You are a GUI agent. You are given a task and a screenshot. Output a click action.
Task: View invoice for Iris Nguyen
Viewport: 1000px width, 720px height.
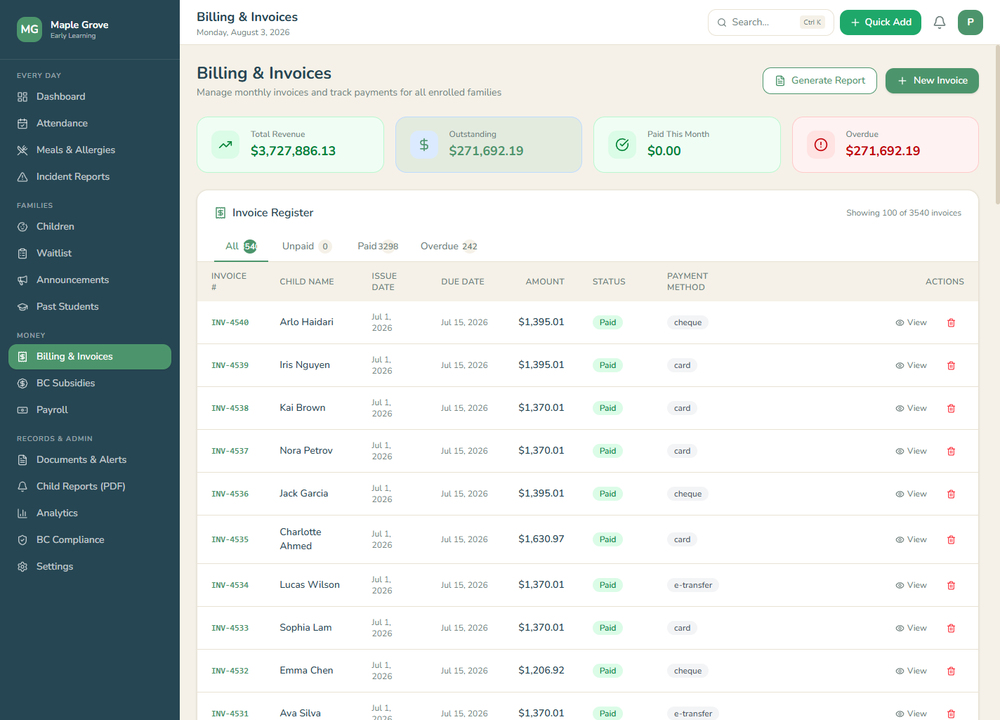[911, 365]
